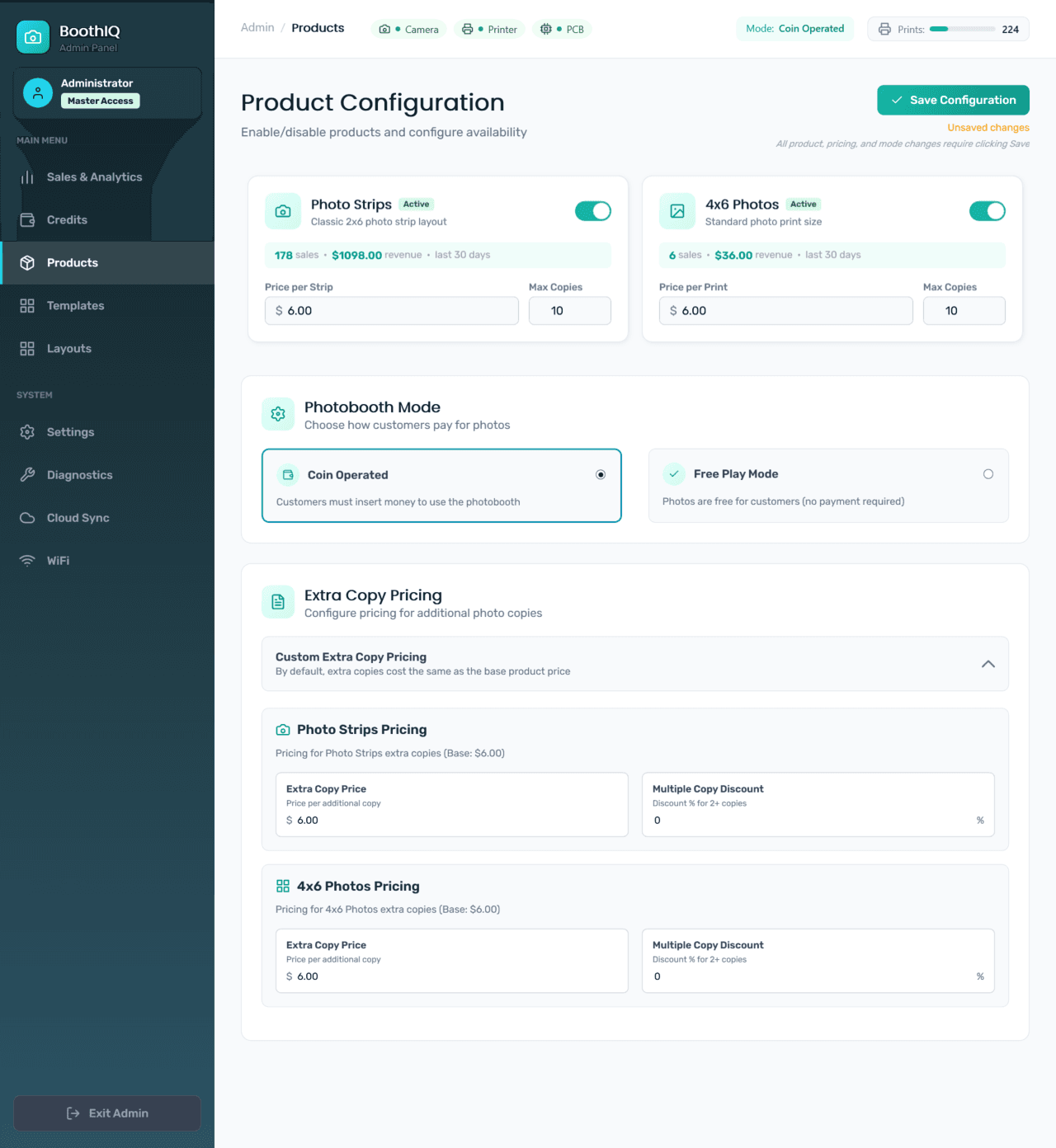Select the Sales & Analytics sidebar icon

coord(27,177)
